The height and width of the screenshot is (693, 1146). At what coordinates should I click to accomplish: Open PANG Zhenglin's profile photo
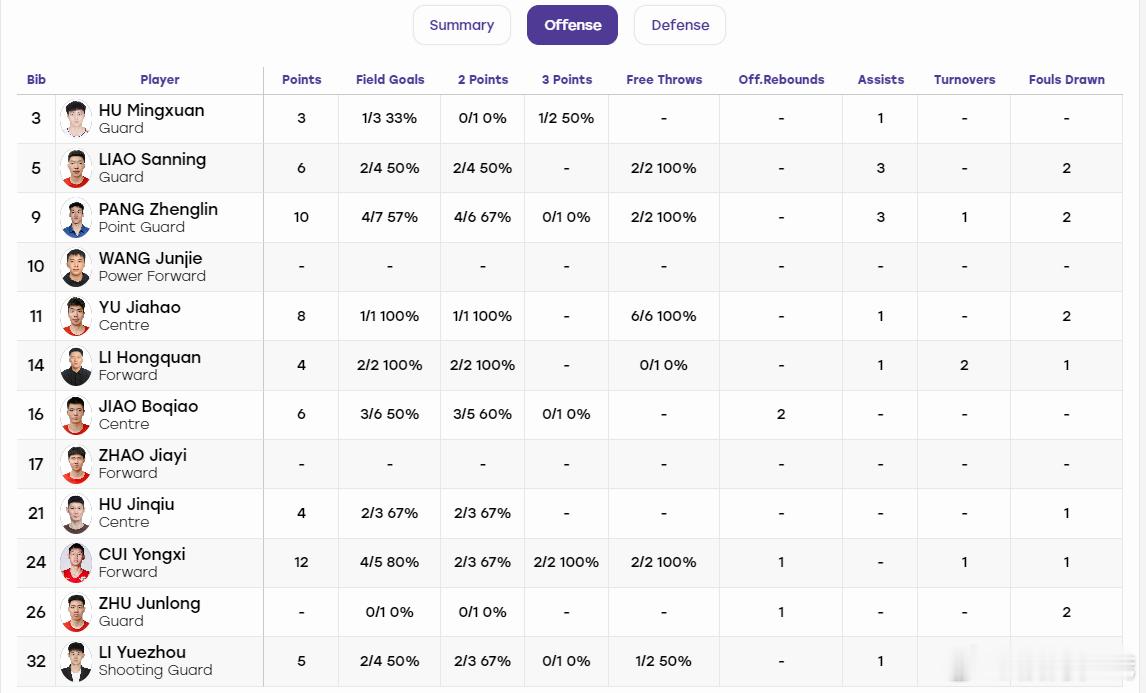[76, 217]
